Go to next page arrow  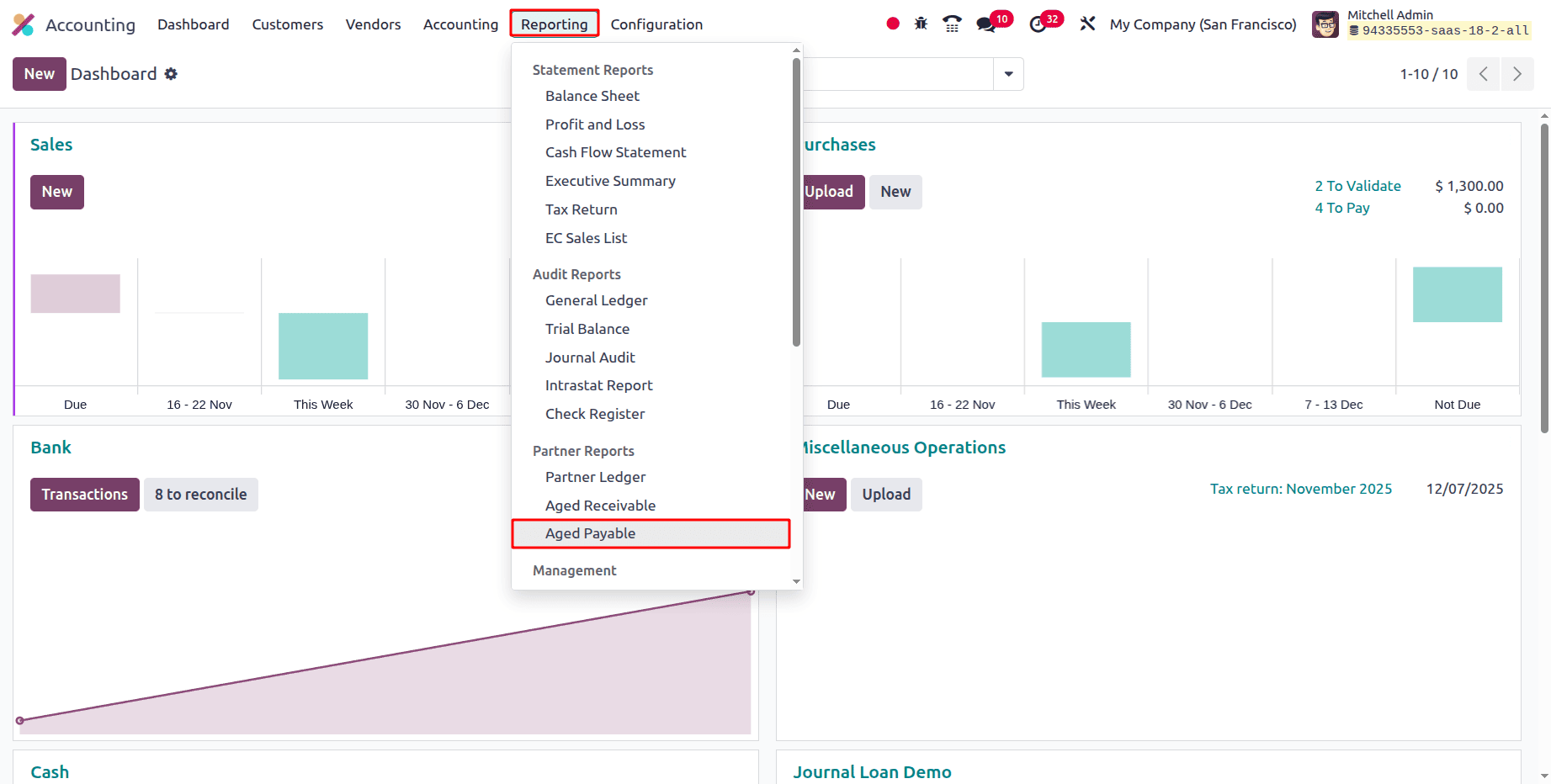click(x=1517, y=74)
